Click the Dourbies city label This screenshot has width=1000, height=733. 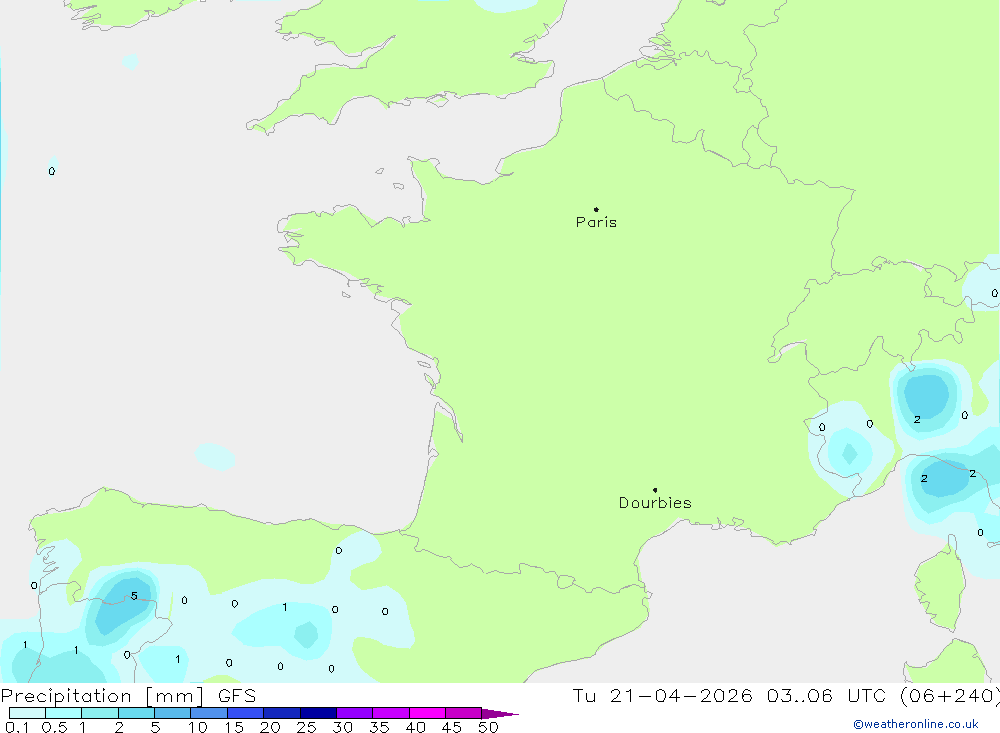[x=655, y=503]
